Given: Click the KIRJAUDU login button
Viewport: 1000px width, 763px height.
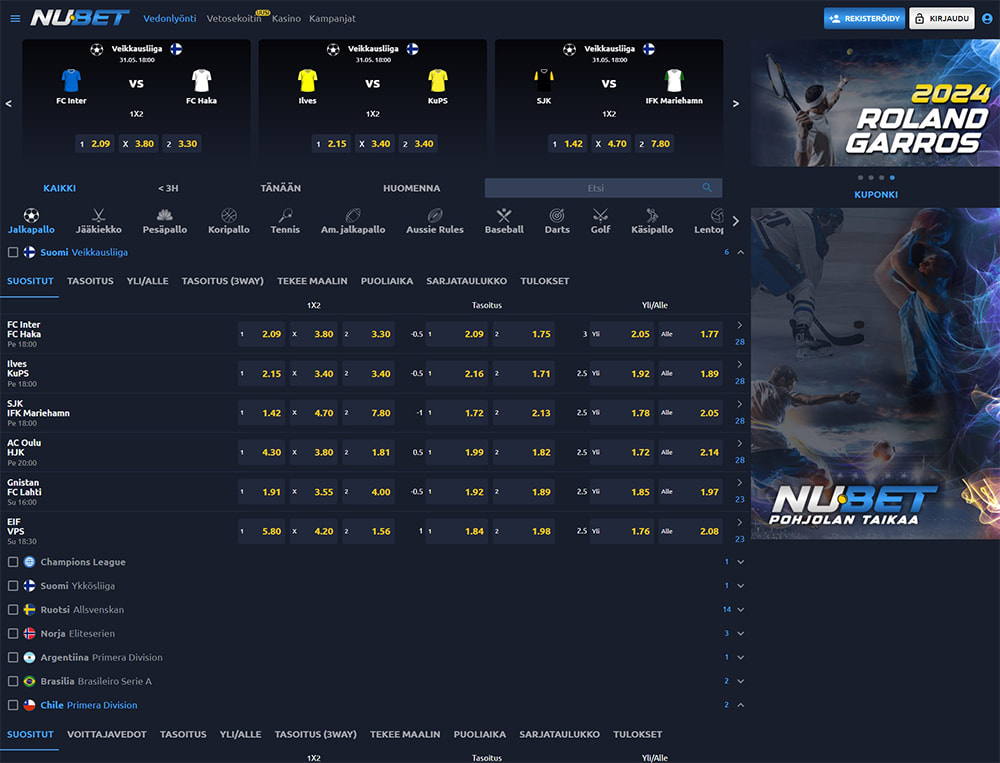Looking at the screenshot, I should [x=942, y=19].
